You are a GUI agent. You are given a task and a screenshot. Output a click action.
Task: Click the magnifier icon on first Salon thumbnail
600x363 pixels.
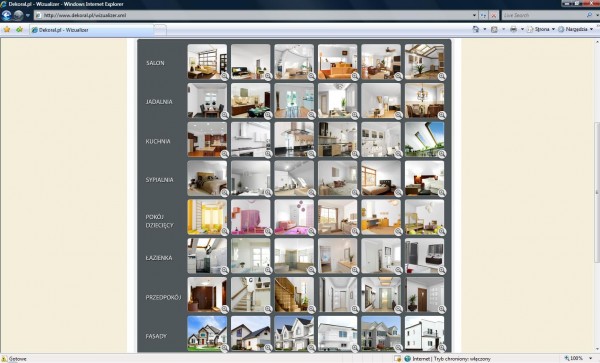pyautogui.click(x=225, y=76)
